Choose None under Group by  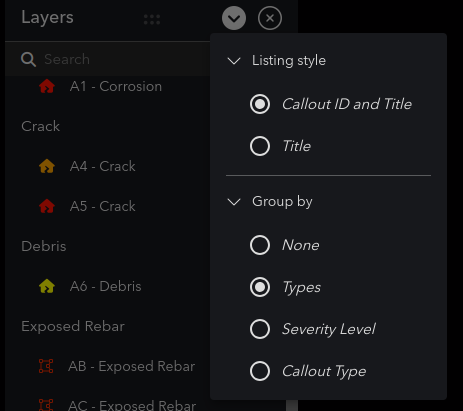pyautogui.click(x=260, y=245)
